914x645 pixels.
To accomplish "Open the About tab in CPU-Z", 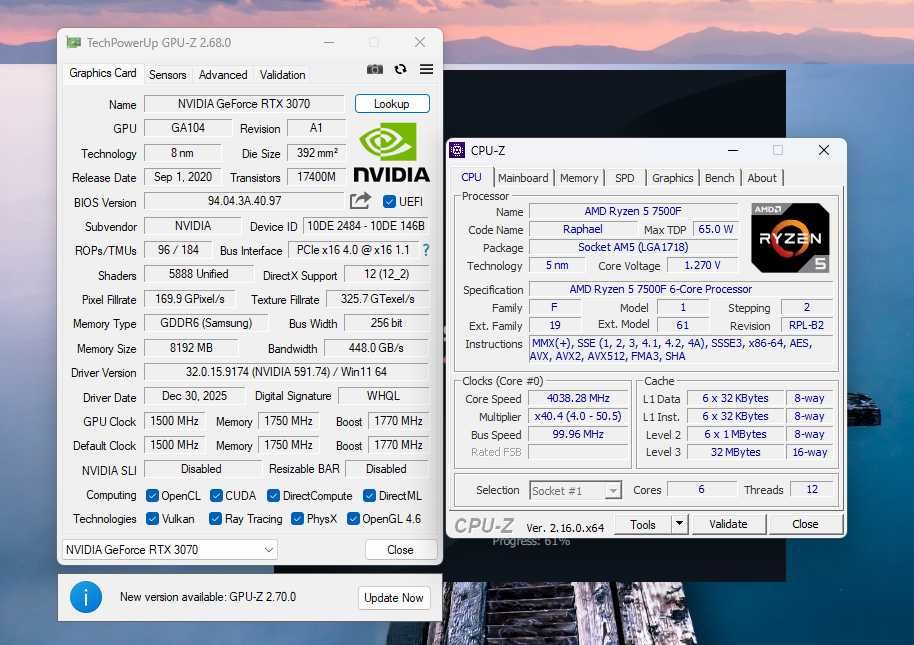I will tap(762, 178).
